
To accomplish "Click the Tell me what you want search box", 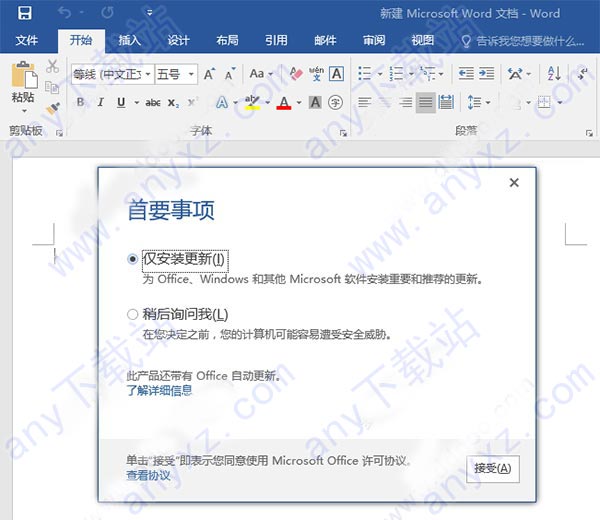I will click(523, 41).
